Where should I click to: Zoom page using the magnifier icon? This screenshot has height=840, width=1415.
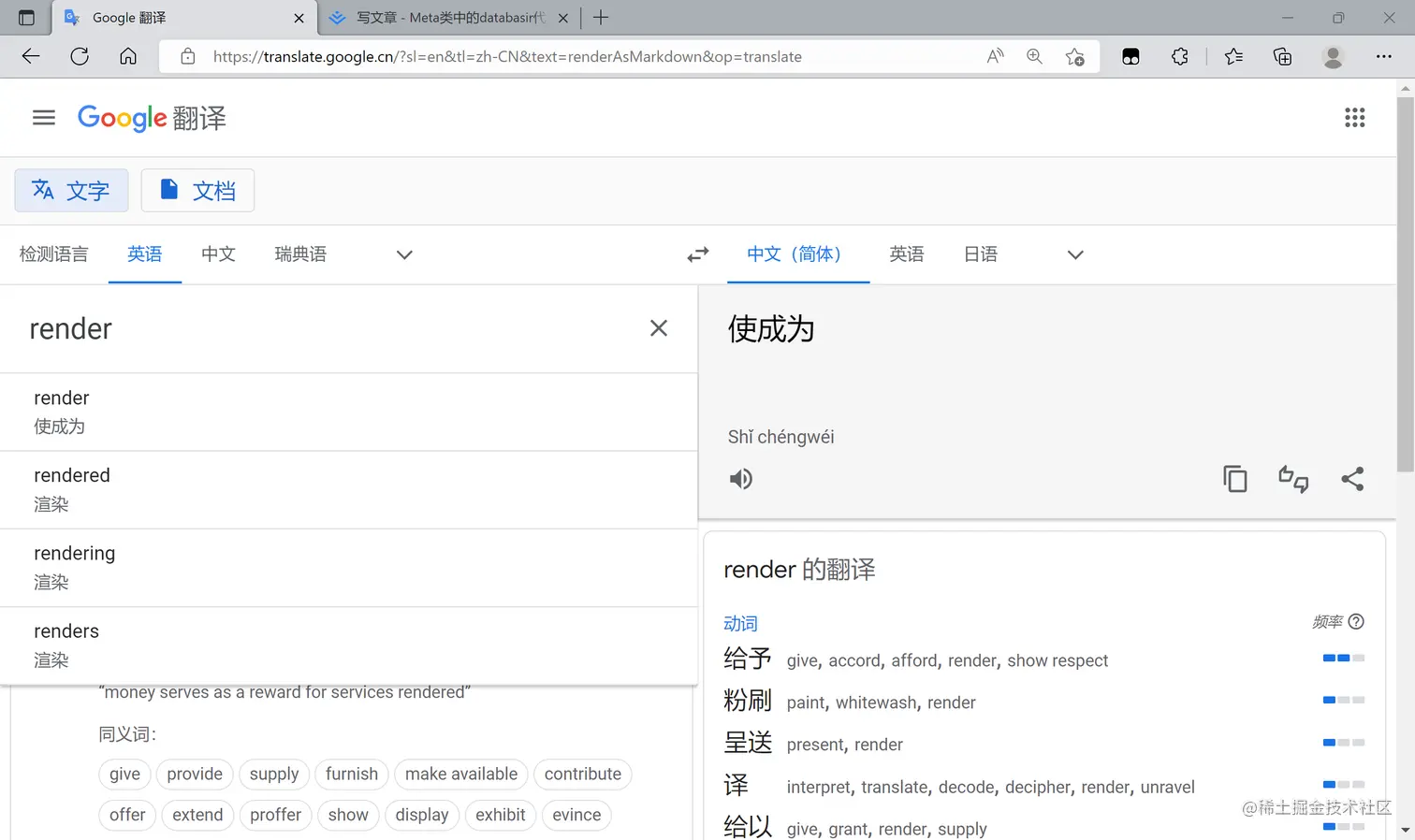coord(1034,56)
